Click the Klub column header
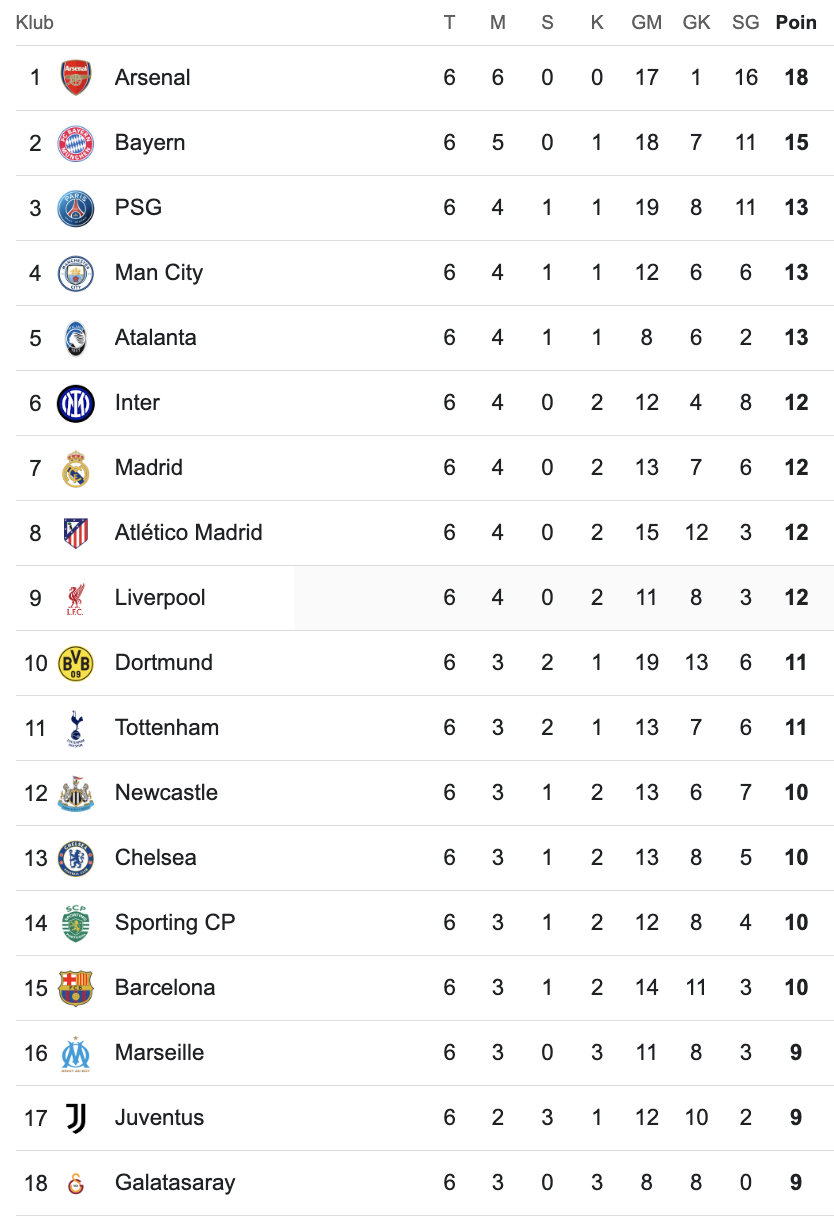The height and width of the screenshot is (1220, 834). [x=35, y=22]
